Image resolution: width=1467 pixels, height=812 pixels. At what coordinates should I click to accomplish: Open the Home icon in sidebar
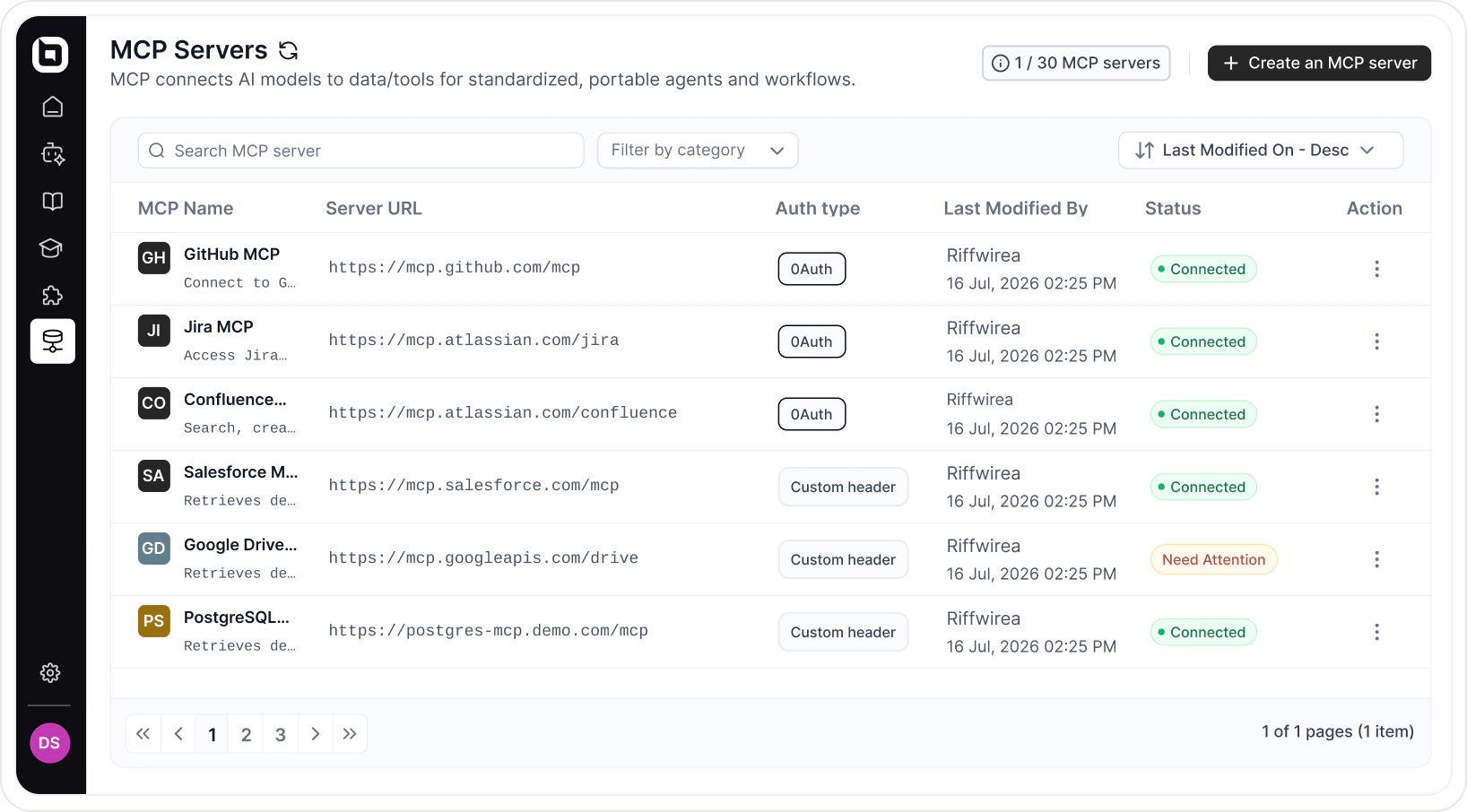pyautogui.click(x=53, y=108)
